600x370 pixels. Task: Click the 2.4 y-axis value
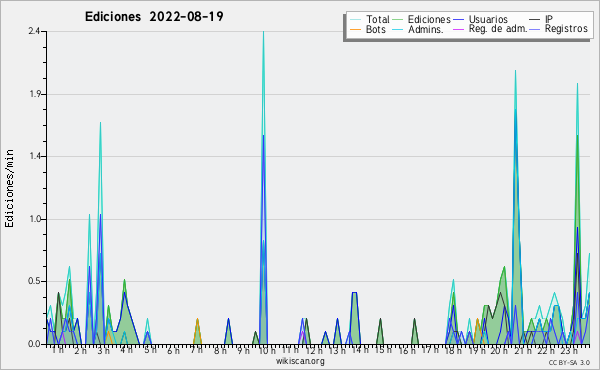tap(34, 31)
